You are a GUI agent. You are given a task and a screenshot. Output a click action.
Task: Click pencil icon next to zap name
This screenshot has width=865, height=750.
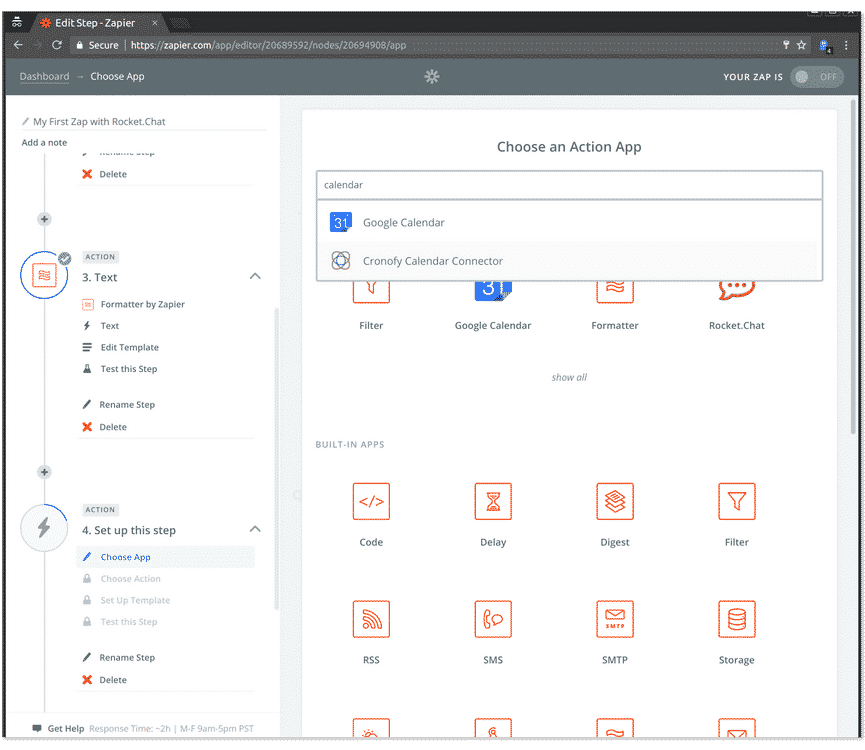[x=25, y=121]
